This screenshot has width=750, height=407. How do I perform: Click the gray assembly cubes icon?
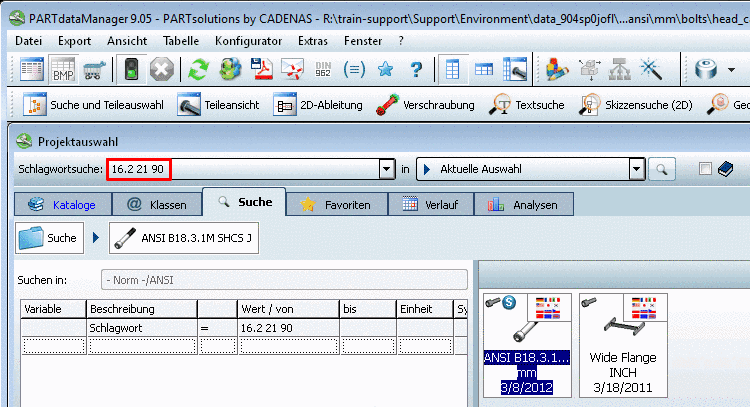589,70
